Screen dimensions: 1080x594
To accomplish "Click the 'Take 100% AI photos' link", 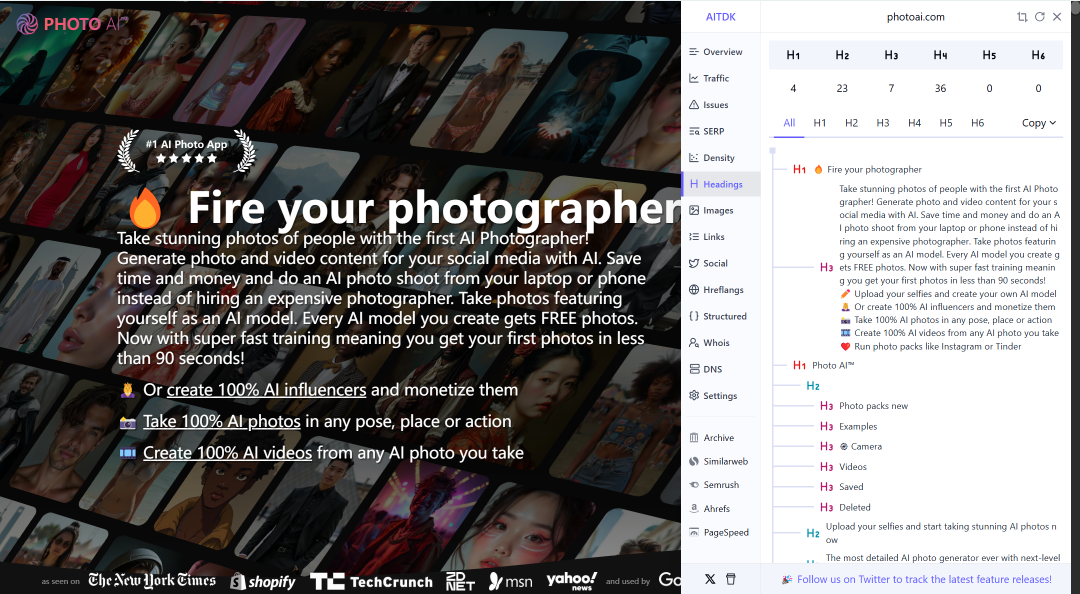I will click(x=222, y=421).
